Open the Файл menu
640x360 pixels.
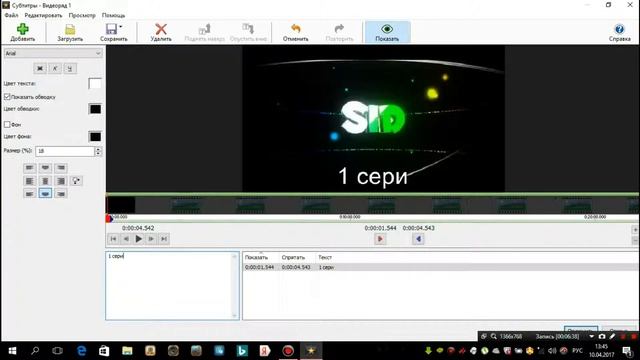11,16
